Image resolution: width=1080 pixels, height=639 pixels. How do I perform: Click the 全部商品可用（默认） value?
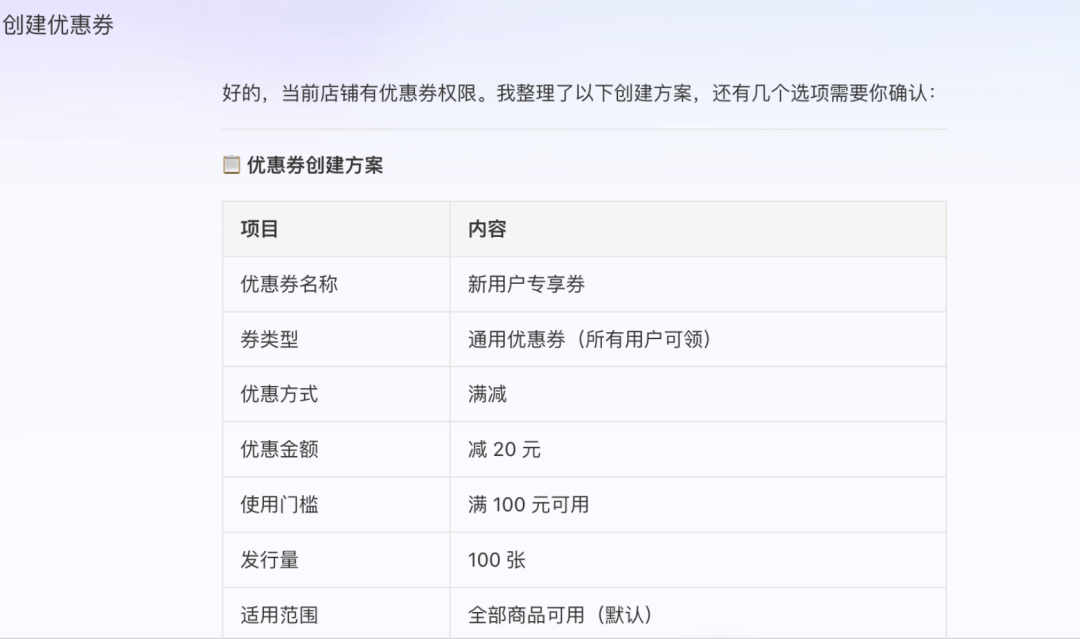click(560, 615)
